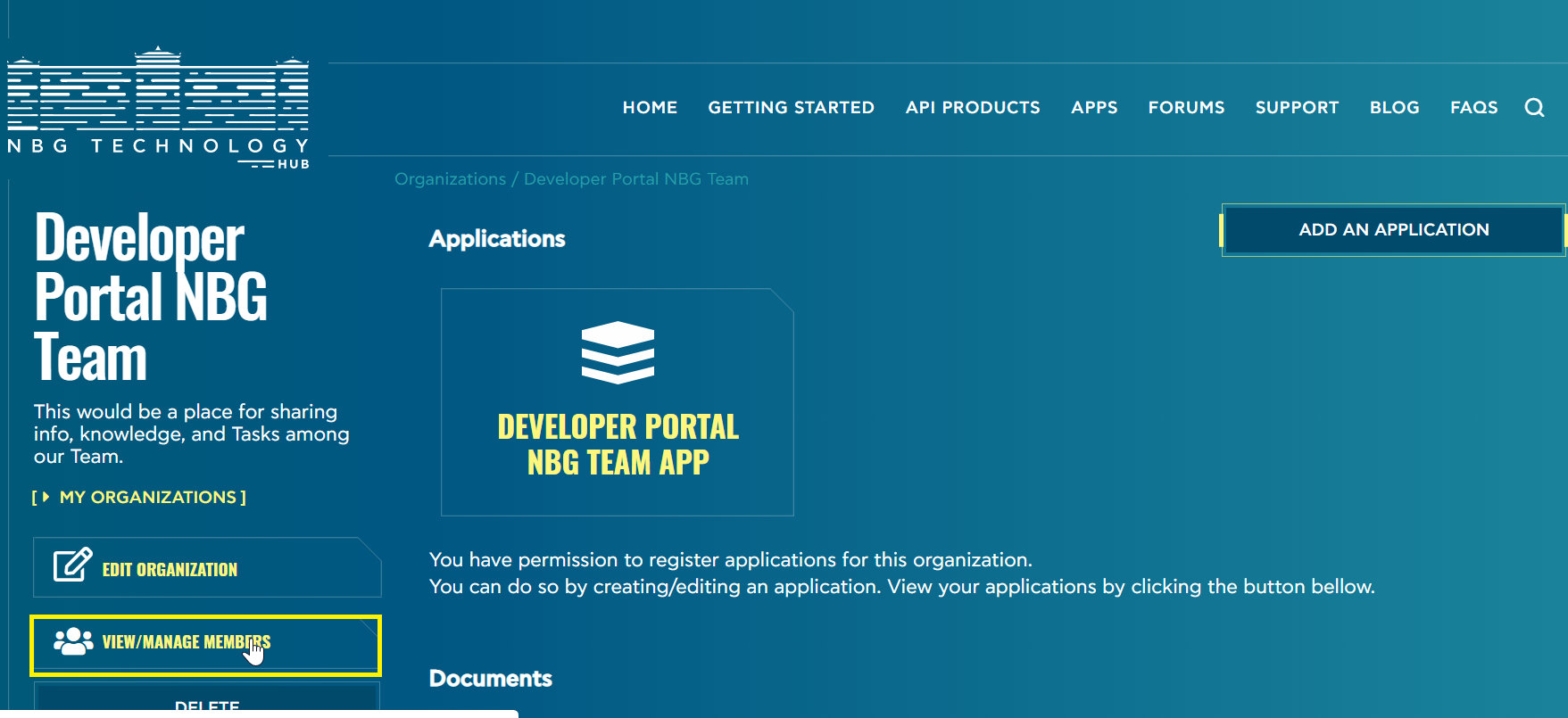Visit the Forums section
This screenshot has height=718, width=1568.
1186,108
